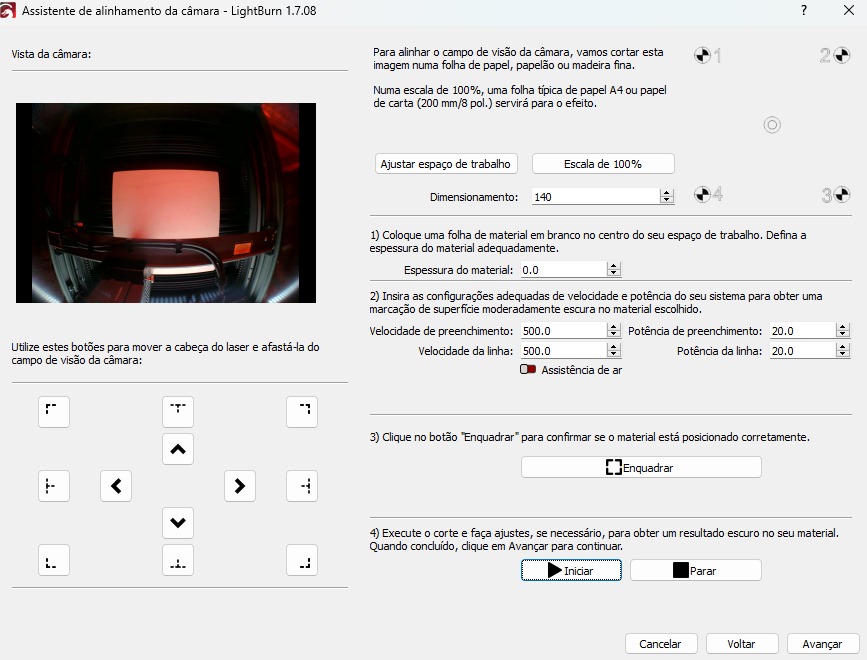867x660 pixels.
Task: Click the LightBurn app icon in title bar
Action: coord(8,11)
